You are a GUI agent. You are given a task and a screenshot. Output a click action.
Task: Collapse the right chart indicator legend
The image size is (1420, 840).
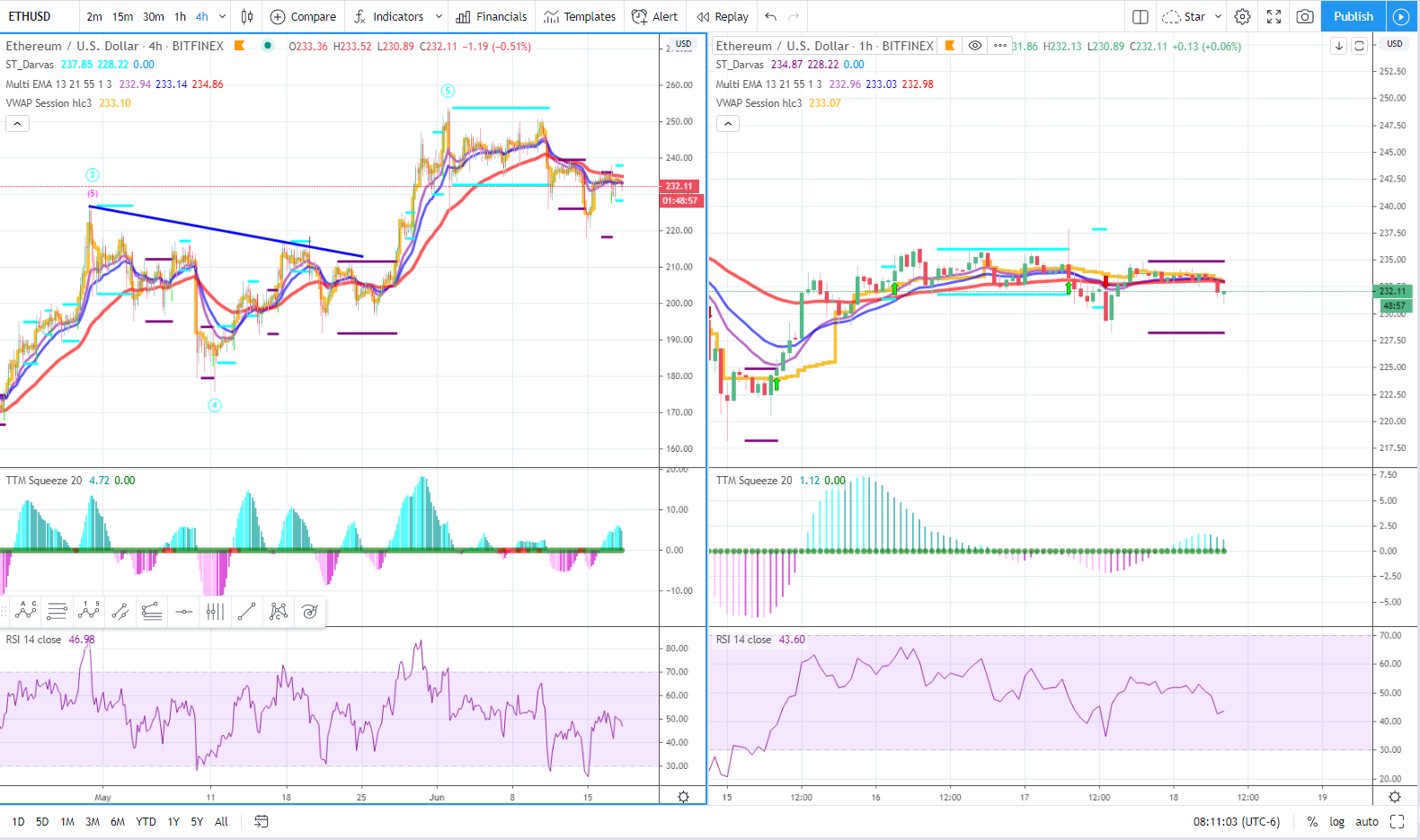tap(728, 124)
